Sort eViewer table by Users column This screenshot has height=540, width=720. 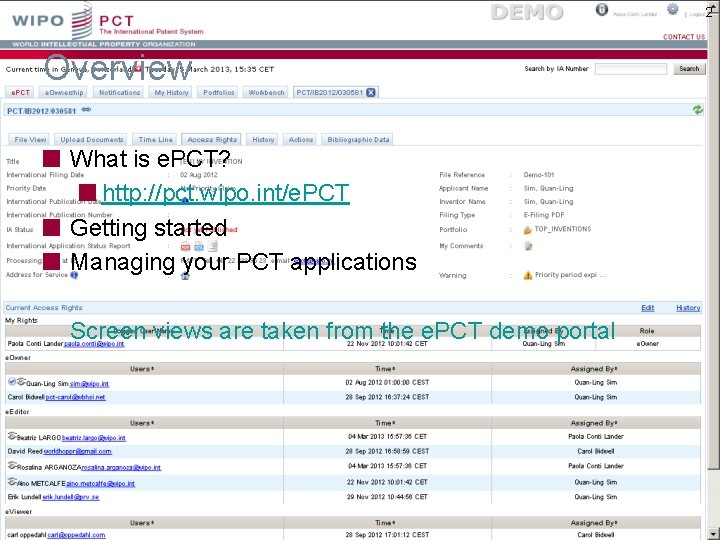tap(142, 523)
